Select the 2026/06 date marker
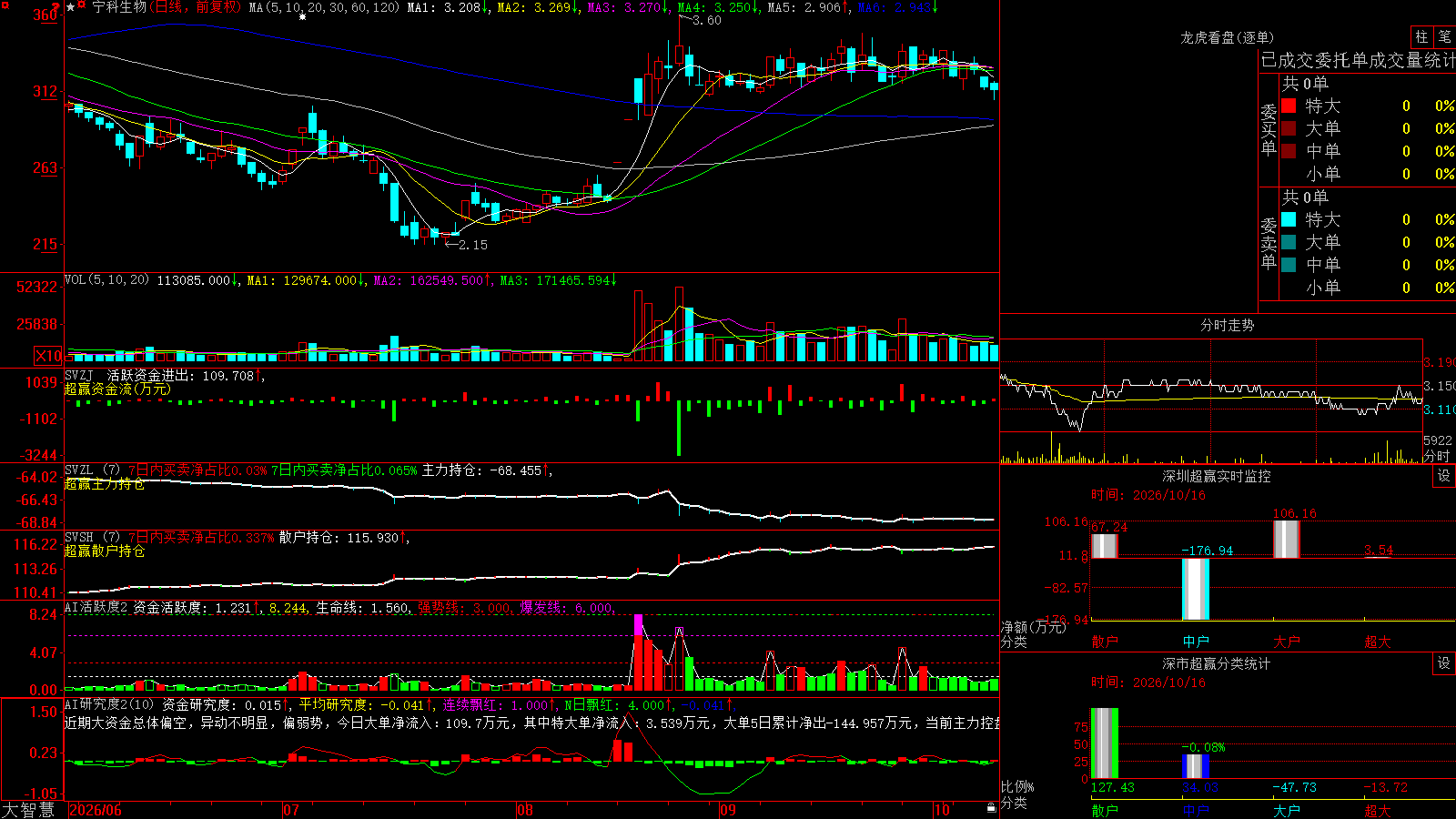 [96, 810]
